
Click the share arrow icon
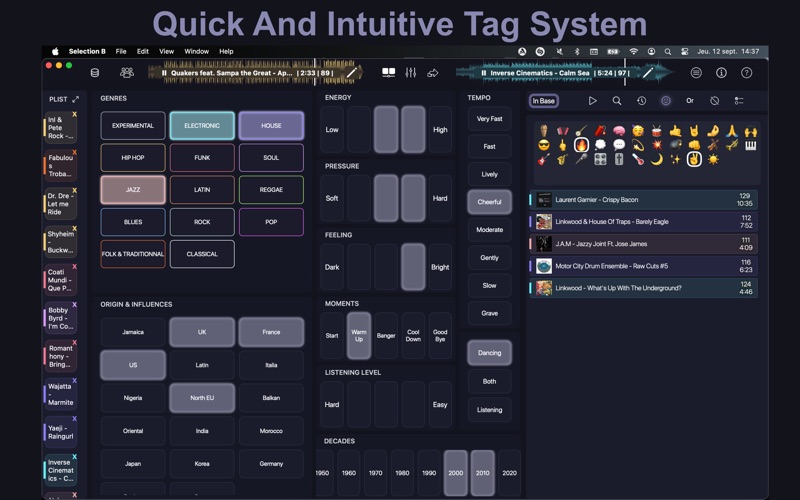(433, 73)
